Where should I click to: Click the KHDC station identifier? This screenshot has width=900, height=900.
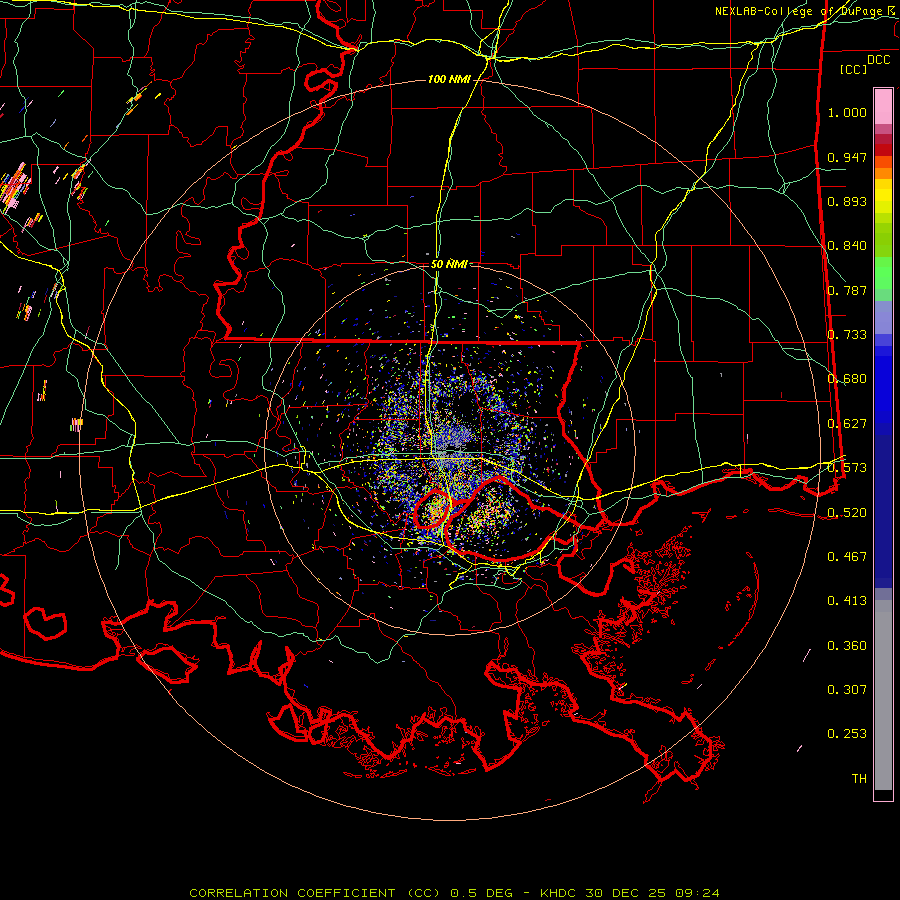coord(560,893)
